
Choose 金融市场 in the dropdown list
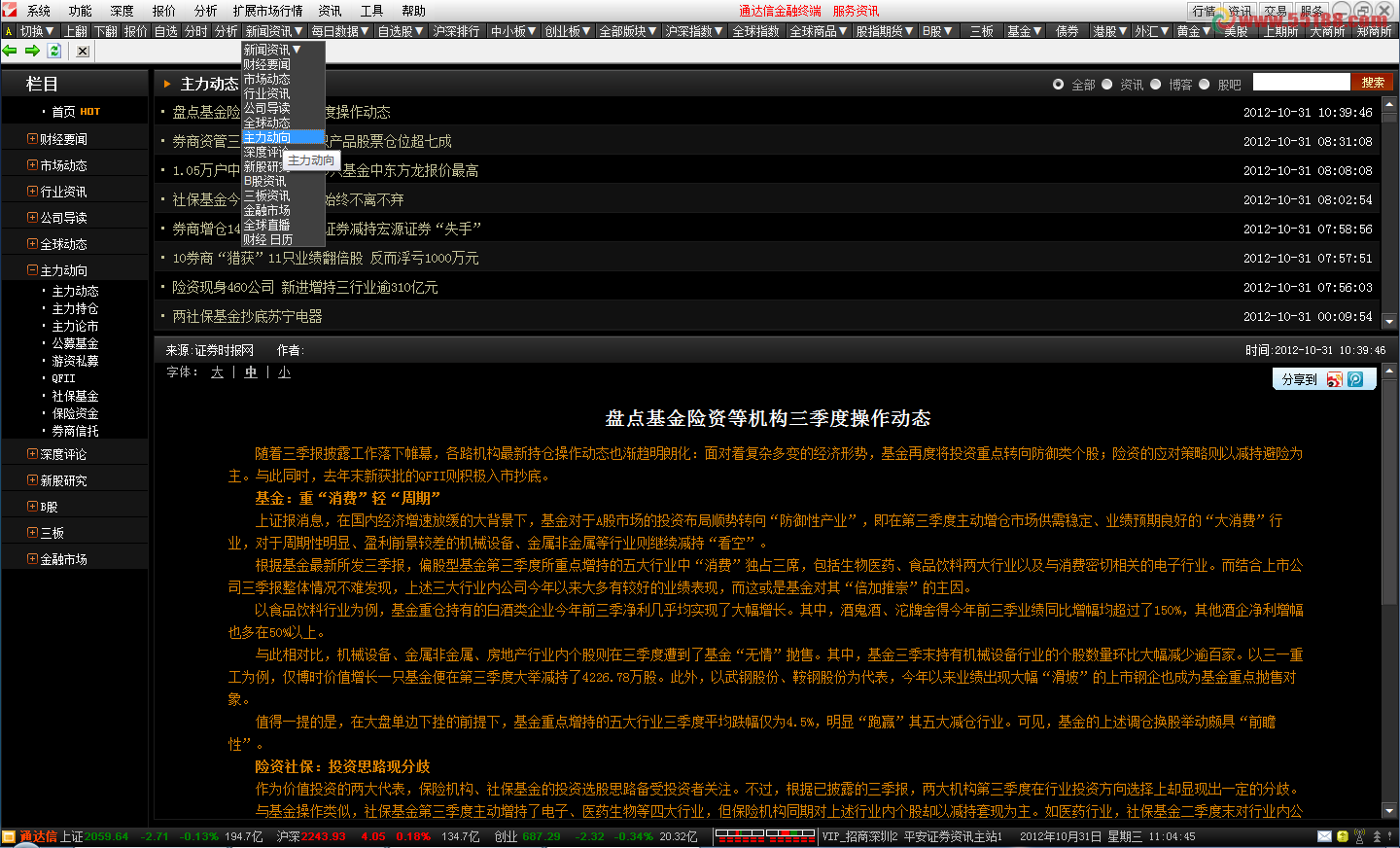point(283,210)
